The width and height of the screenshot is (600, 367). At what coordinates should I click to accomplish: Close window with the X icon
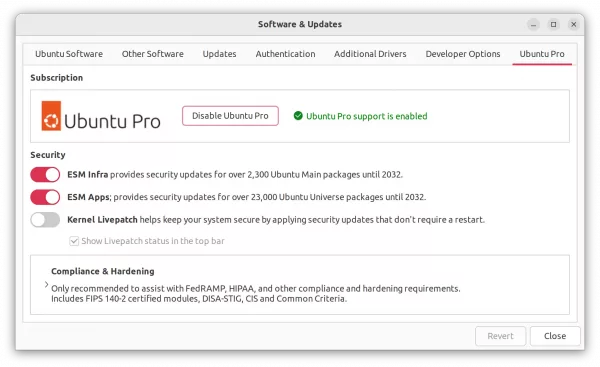(x=574, y=24)
